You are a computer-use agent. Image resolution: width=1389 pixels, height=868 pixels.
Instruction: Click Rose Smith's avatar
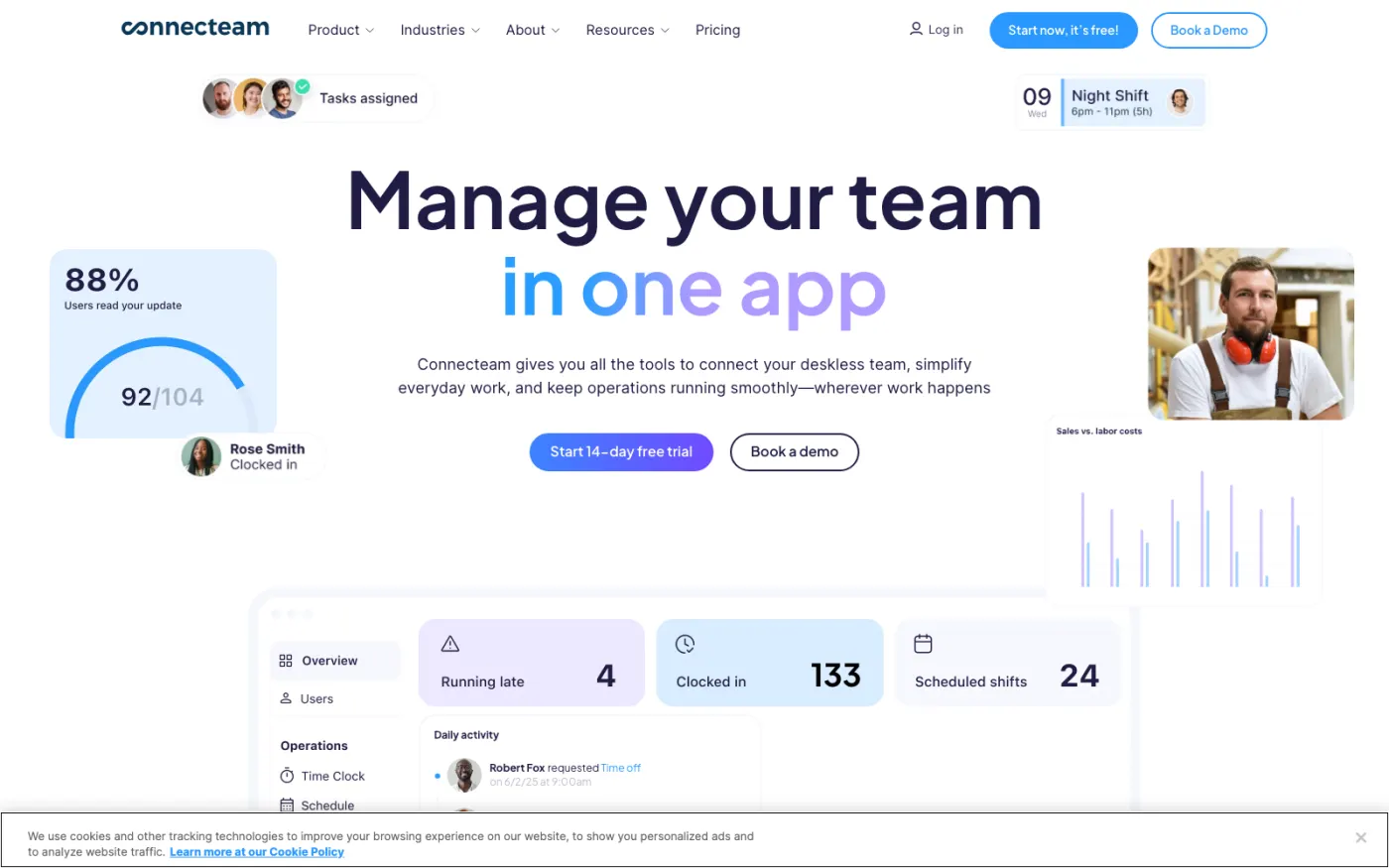click(201, 456)
